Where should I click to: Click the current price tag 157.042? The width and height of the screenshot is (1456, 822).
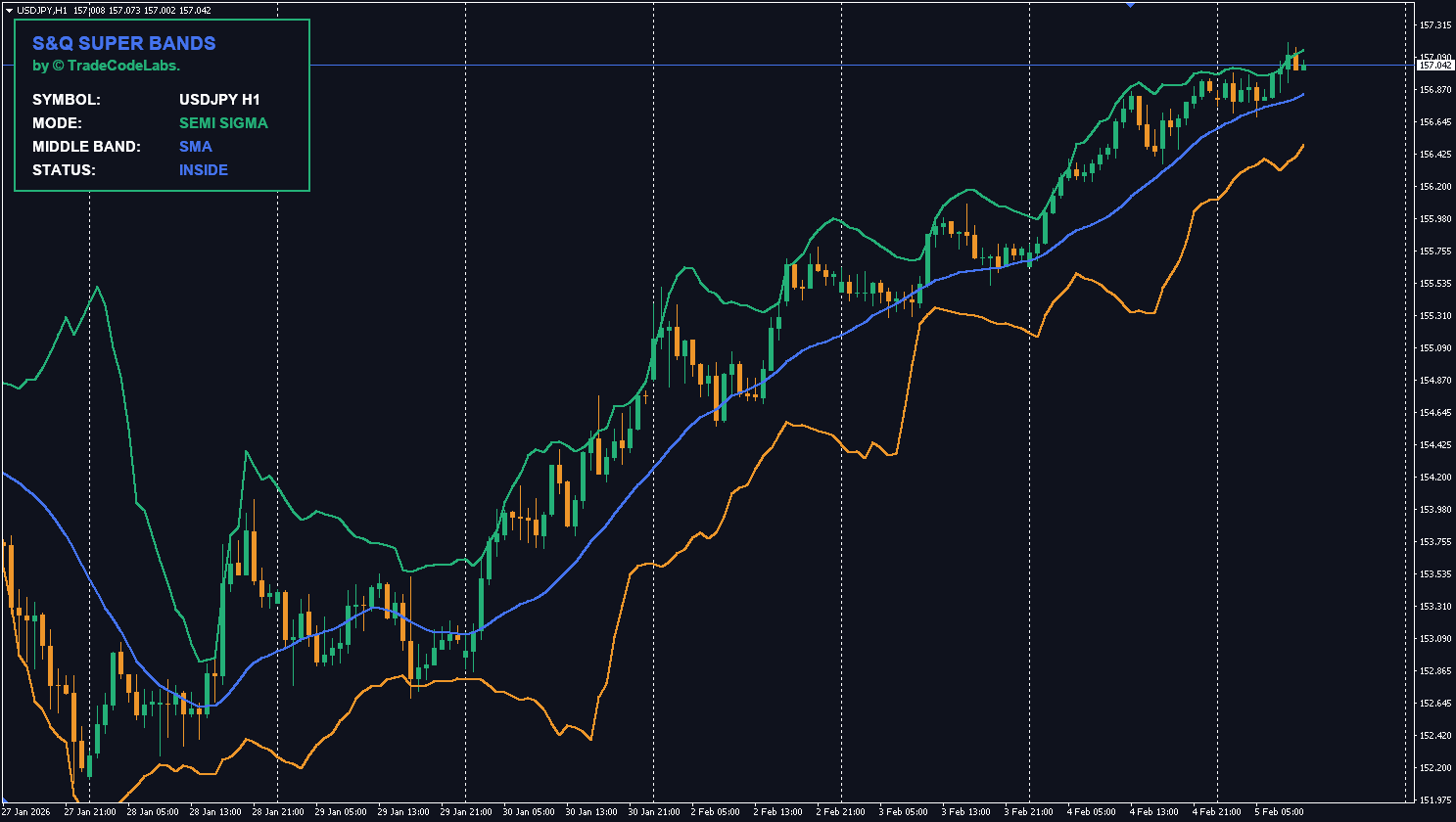[1434, 66]
